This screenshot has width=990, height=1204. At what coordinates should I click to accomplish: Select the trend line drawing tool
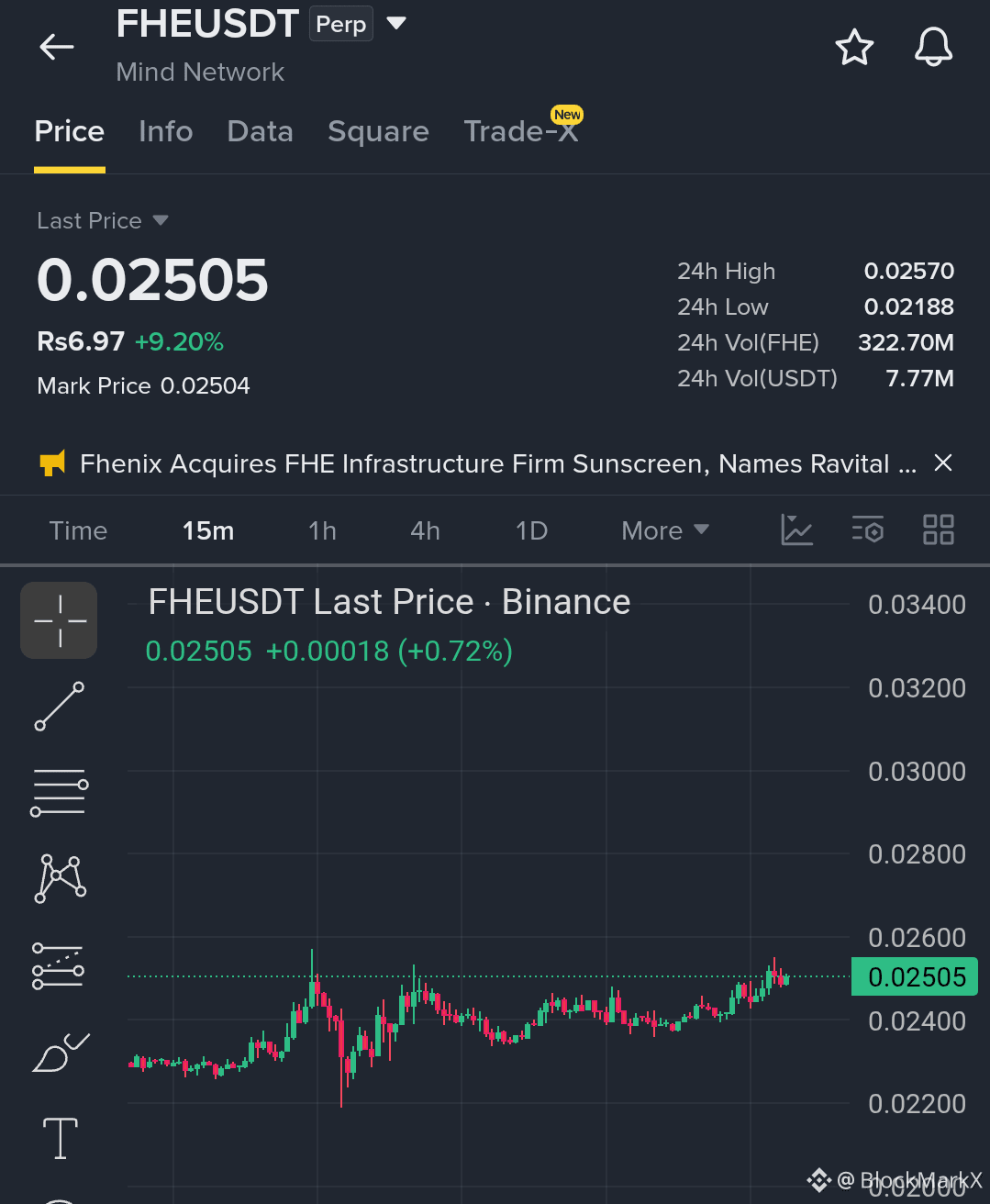coord(60,706)
